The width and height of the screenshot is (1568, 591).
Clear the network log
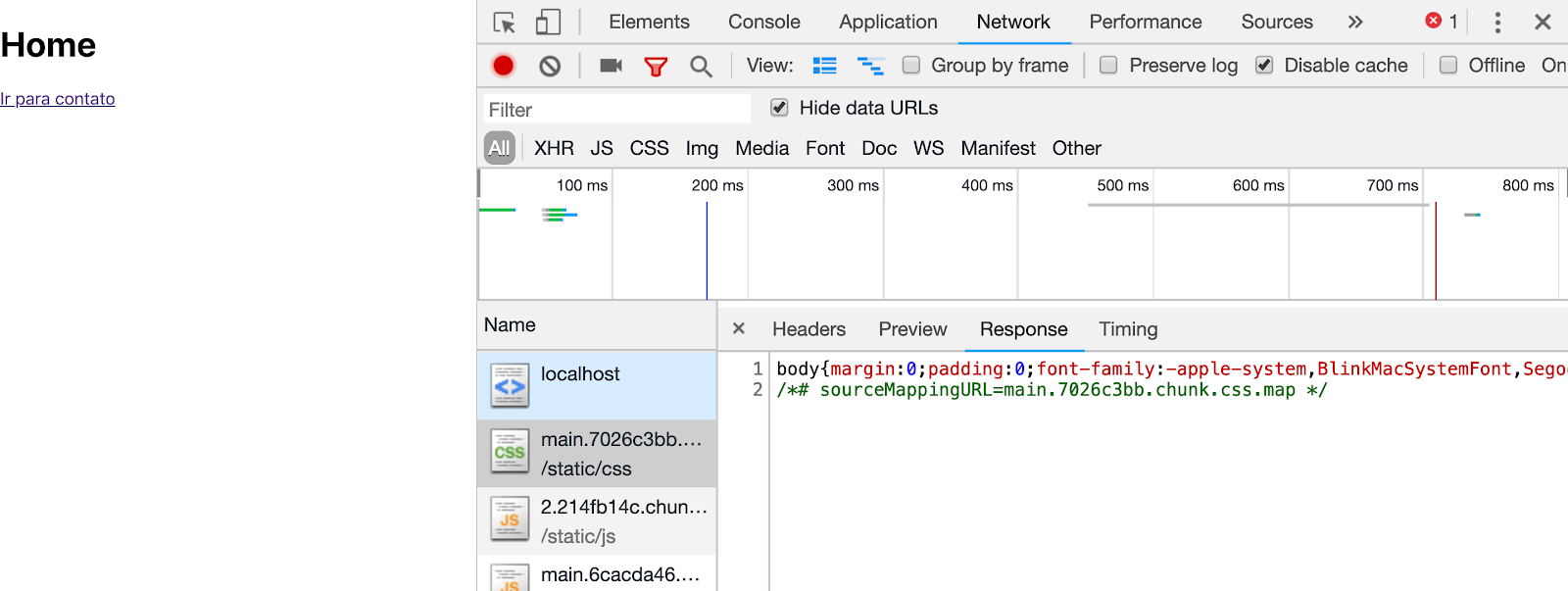point(550,66)
